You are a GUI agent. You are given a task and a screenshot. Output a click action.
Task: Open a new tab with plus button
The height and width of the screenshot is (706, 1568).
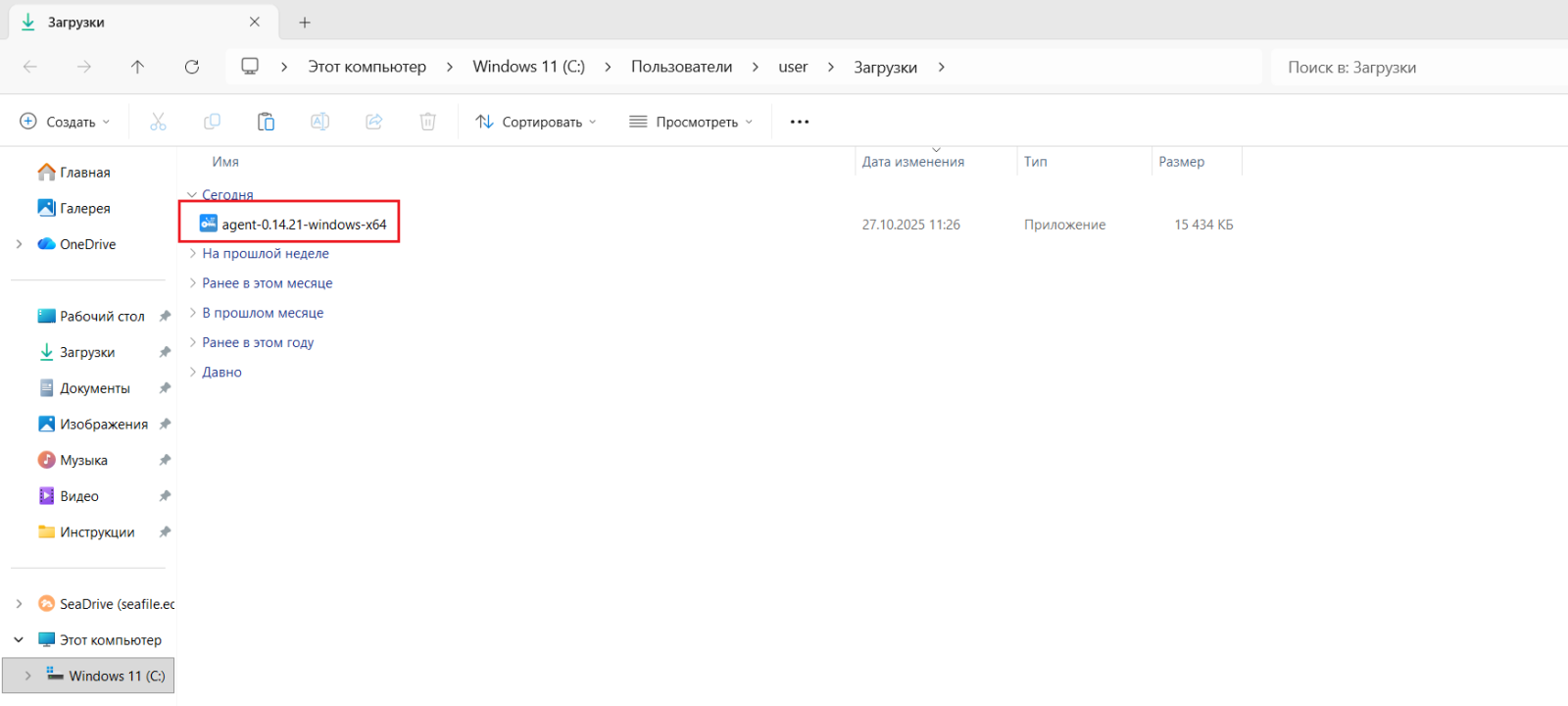[x=305, y=22]
